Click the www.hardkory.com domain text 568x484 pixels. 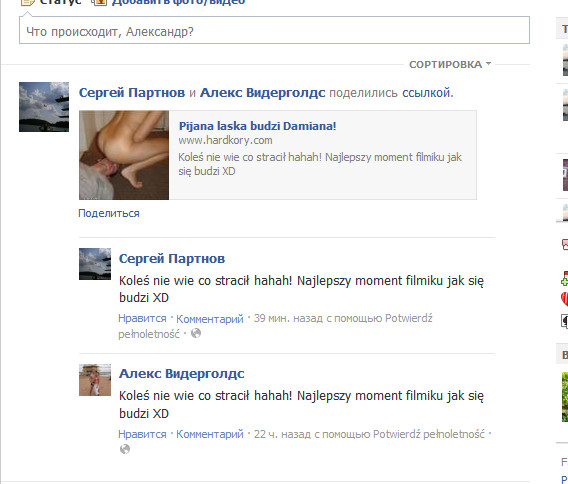pos(225,140)
